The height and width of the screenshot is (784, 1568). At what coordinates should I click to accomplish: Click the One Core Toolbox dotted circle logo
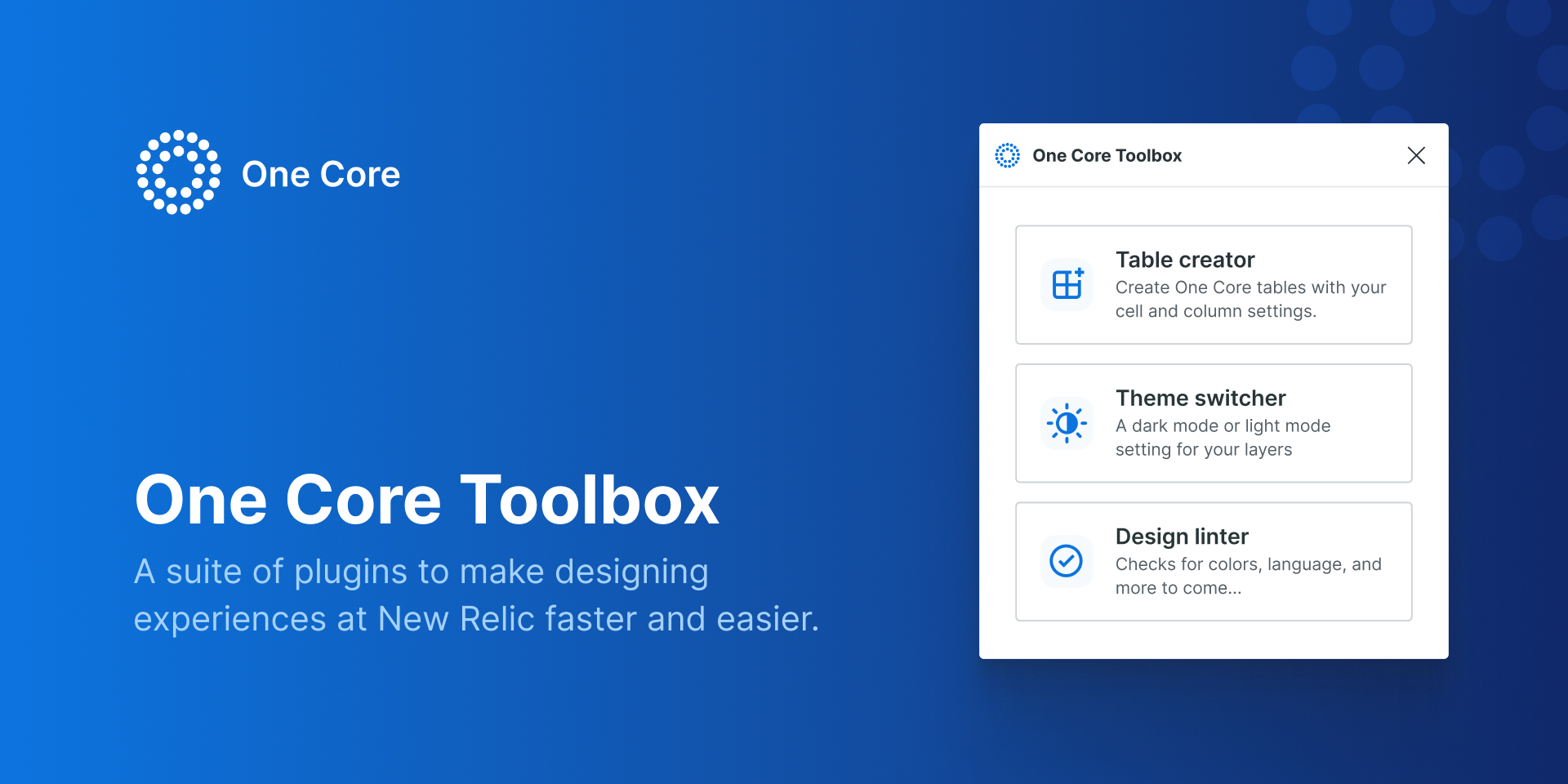[x=1007, y=155]
